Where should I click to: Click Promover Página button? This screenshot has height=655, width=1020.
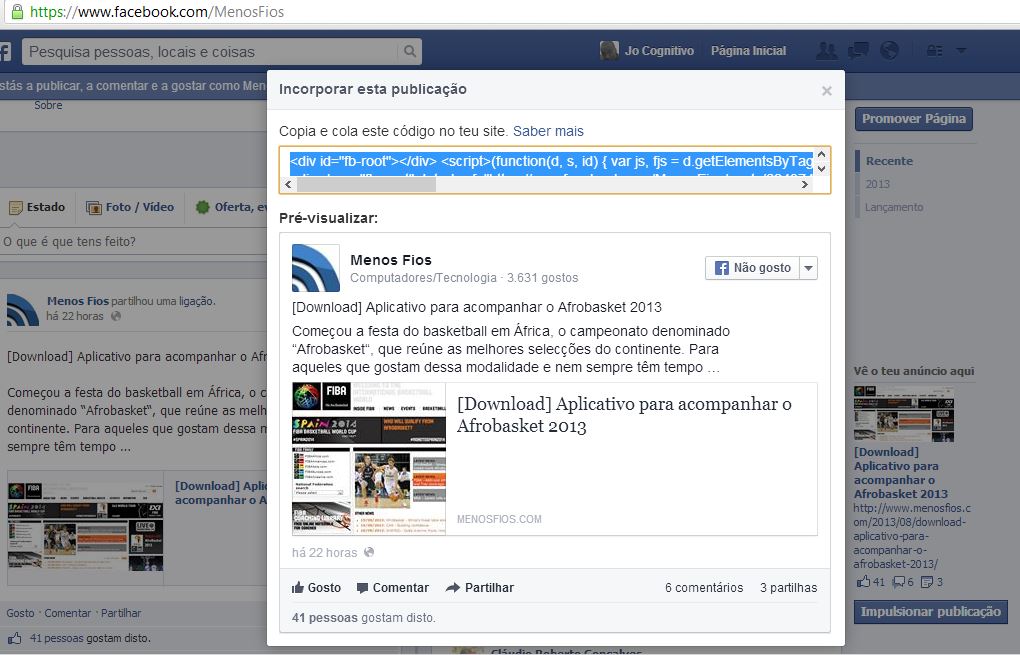coord(913,119)
